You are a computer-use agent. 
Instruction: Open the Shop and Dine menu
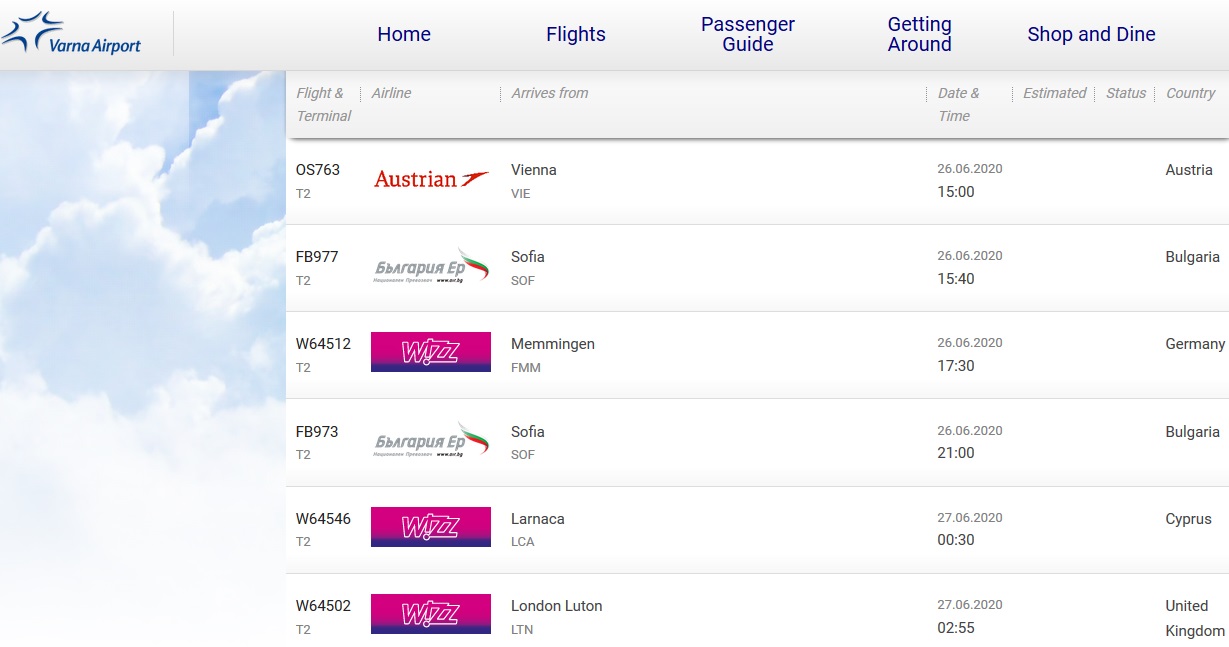click(1091, 34)
